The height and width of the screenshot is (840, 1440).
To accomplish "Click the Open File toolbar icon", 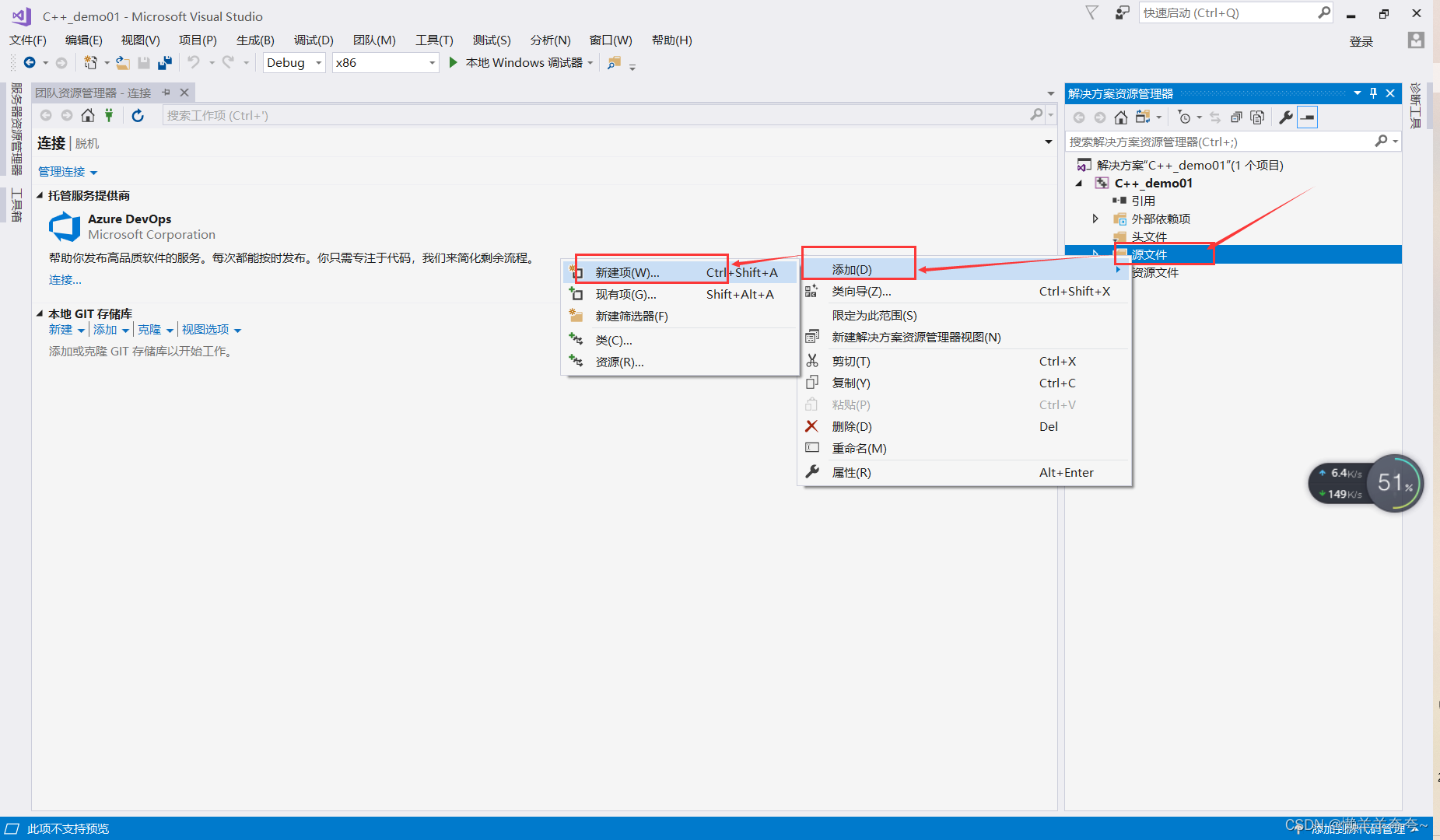I will click(123, 62).
